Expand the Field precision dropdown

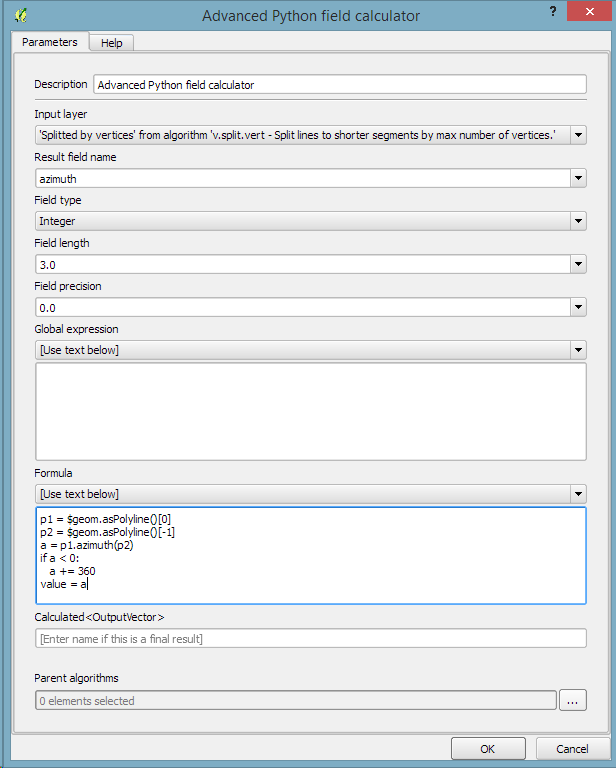(577, 307)
